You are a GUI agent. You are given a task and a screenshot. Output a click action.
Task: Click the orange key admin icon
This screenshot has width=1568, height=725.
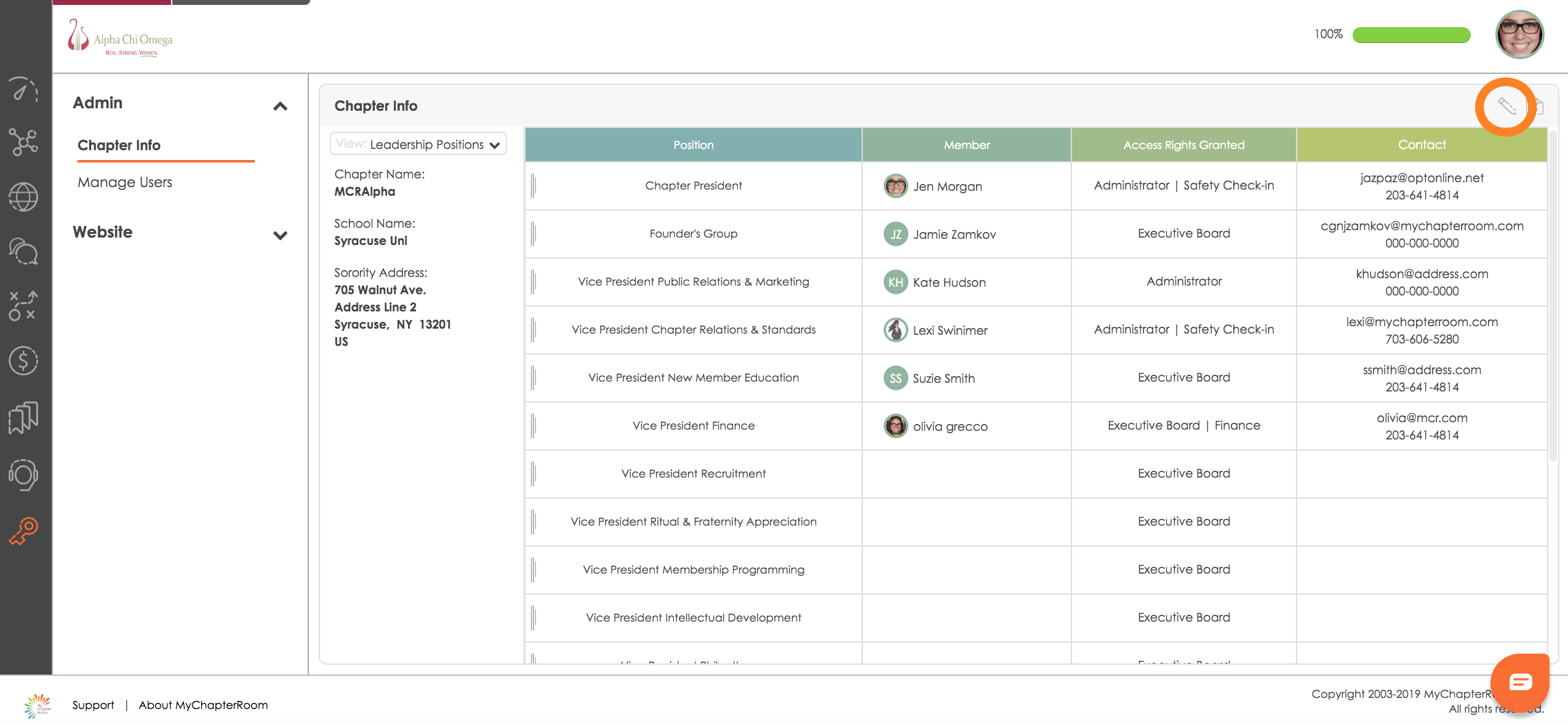[x=23, y=531]
